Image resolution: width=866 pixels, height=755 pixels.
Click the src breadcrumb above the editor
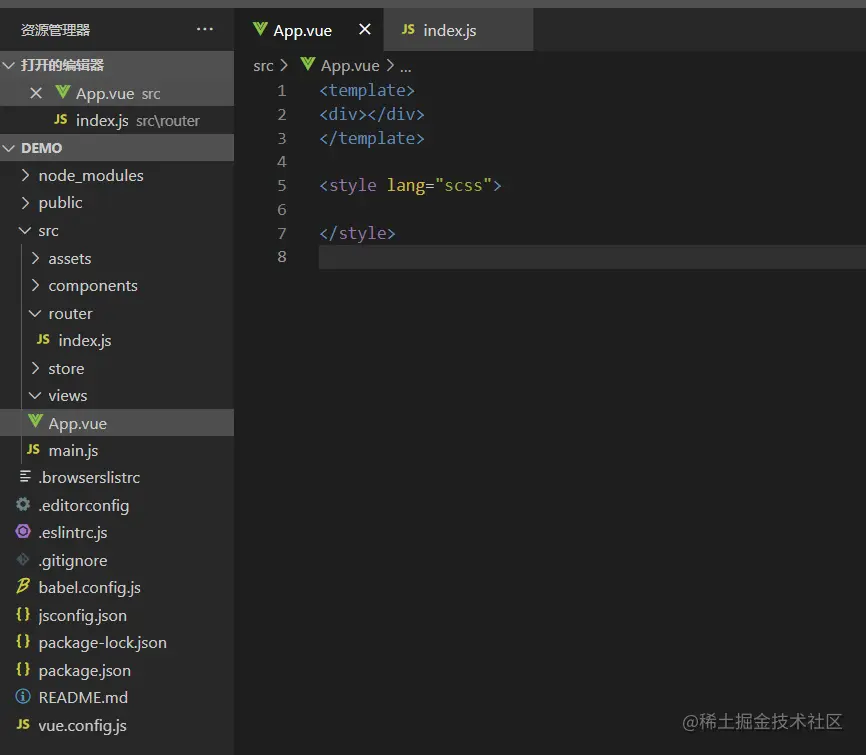[263, 65]
